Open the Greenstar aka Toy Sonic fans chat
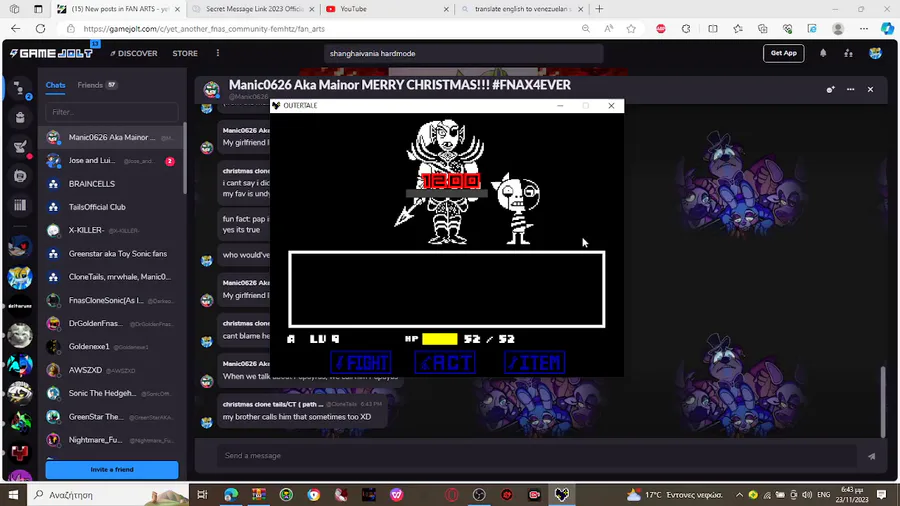Image resolution: width=900 pixels, height=506 pixels. pyautogui.click(x=112, y=254)
